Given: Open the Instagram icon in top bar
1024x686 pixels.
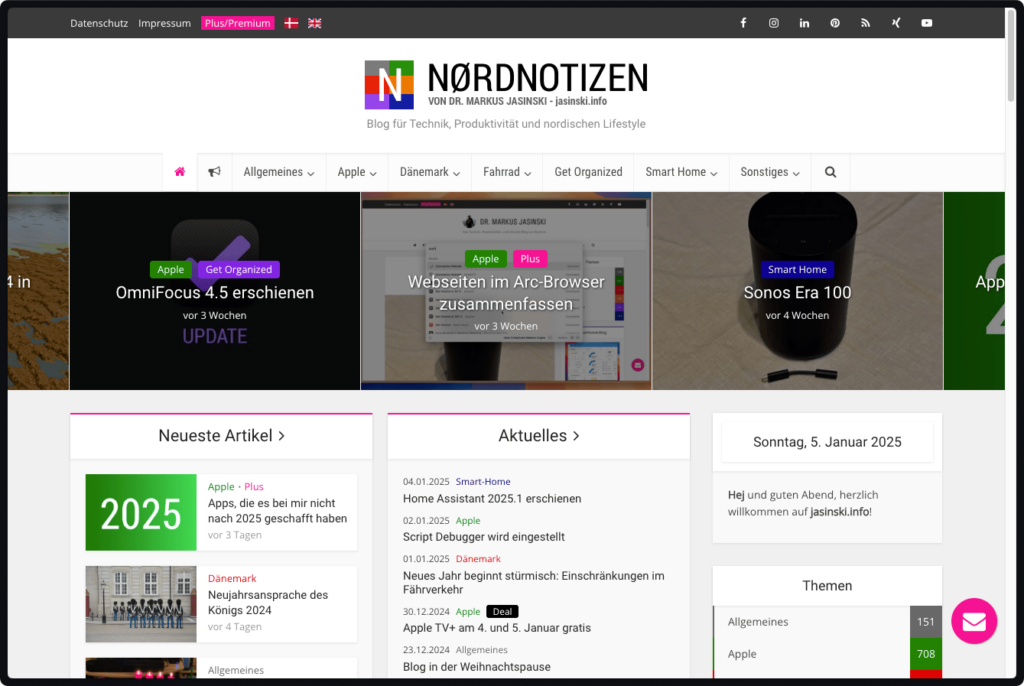Looking at the screenshot, I should [x=773, y=23].
